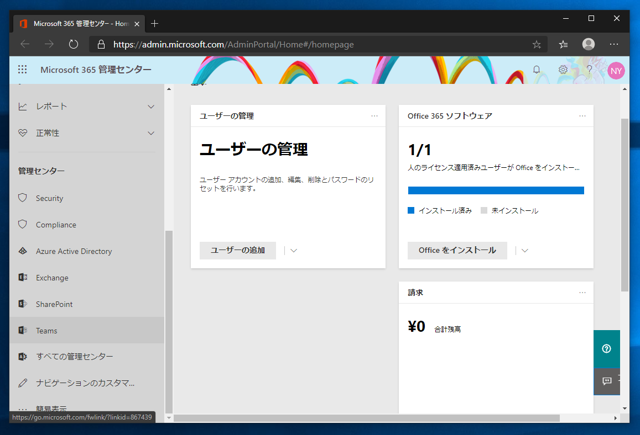This screenshot has width=640, height=435.
Task: Open dropdown next to ユーザーの追加 button
Action: 293,251
